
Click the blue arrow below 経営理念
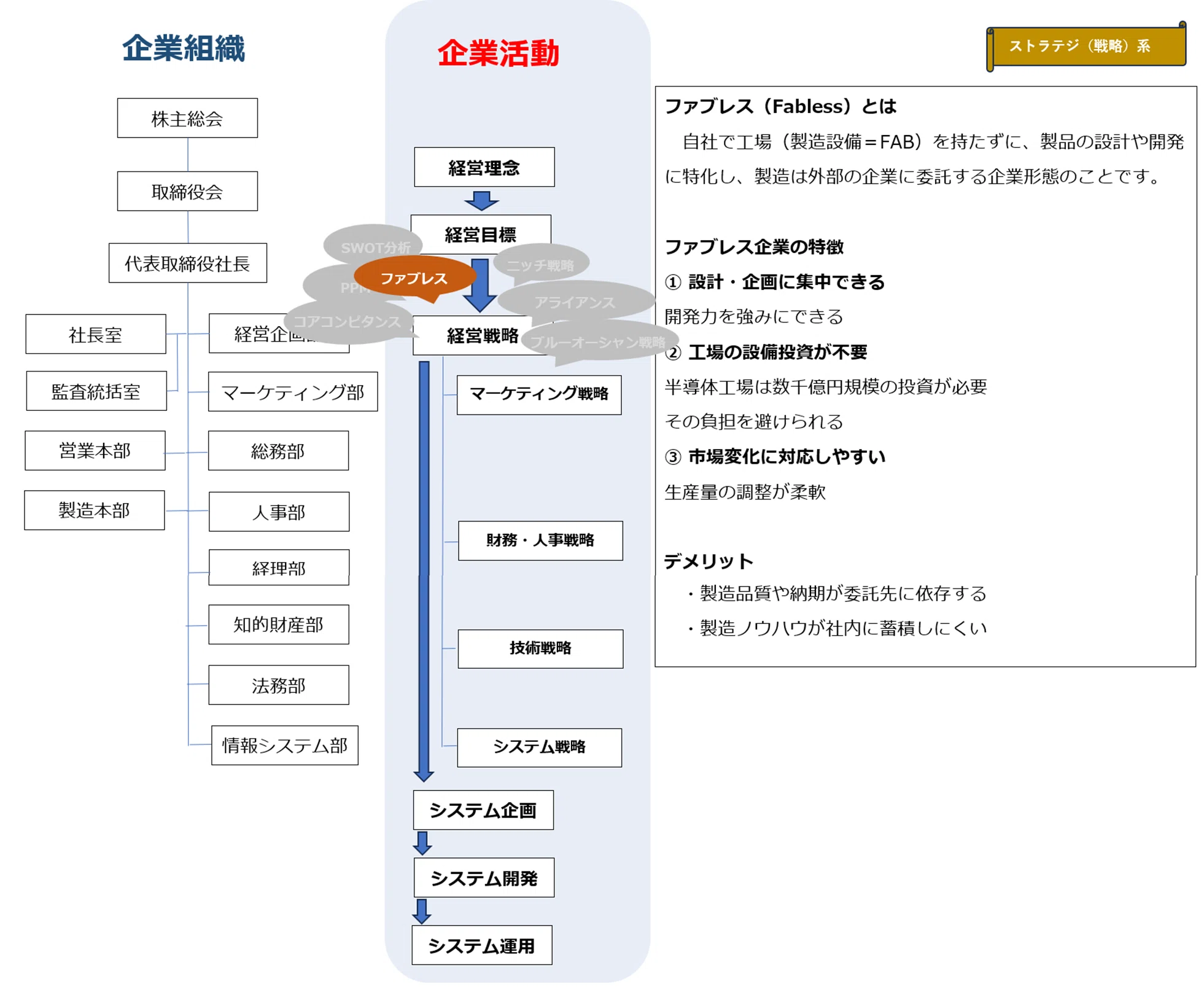click(x=481, y=201)
